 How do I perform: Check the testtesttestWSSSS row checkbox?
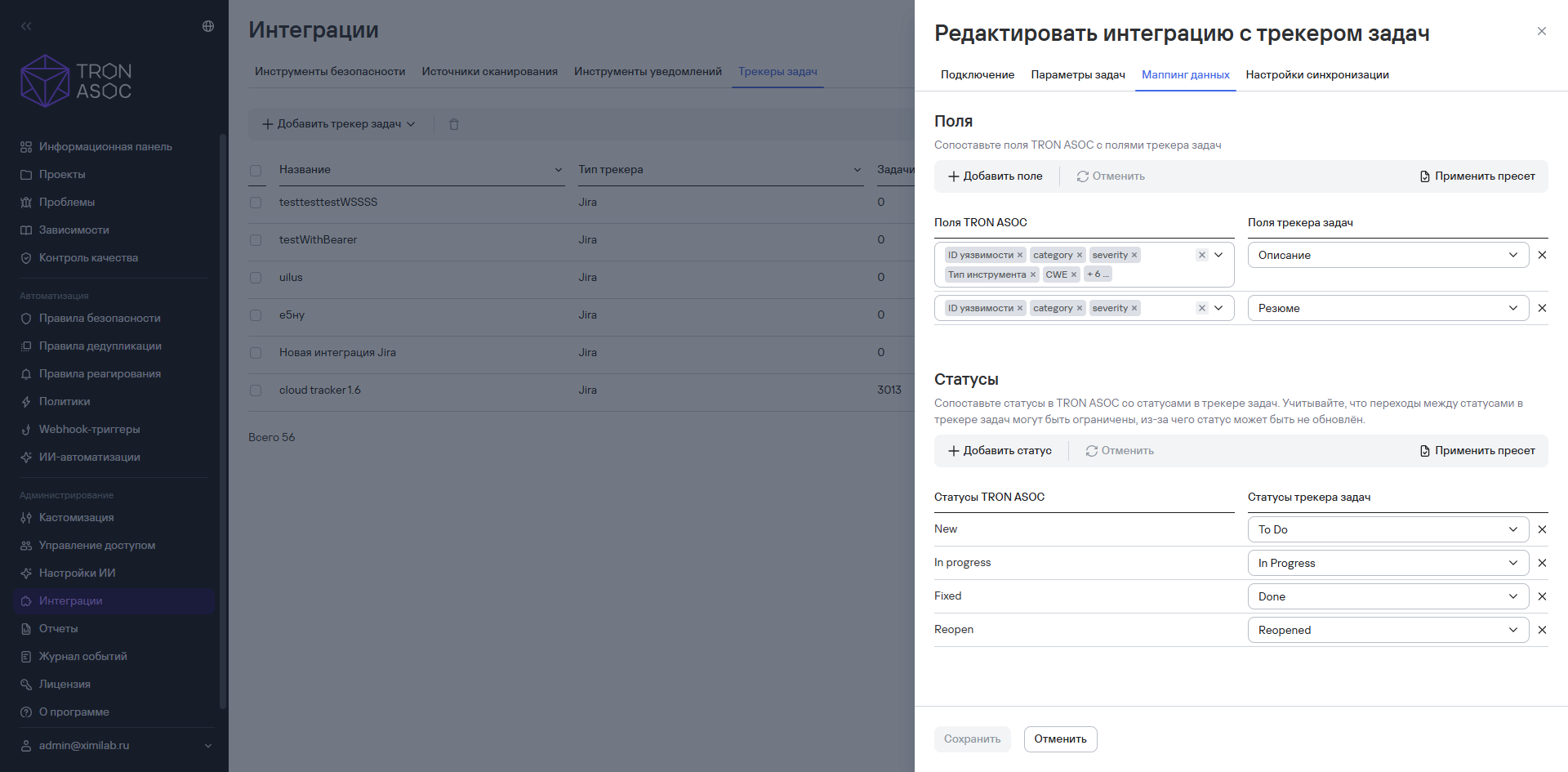tap(256, 203)
